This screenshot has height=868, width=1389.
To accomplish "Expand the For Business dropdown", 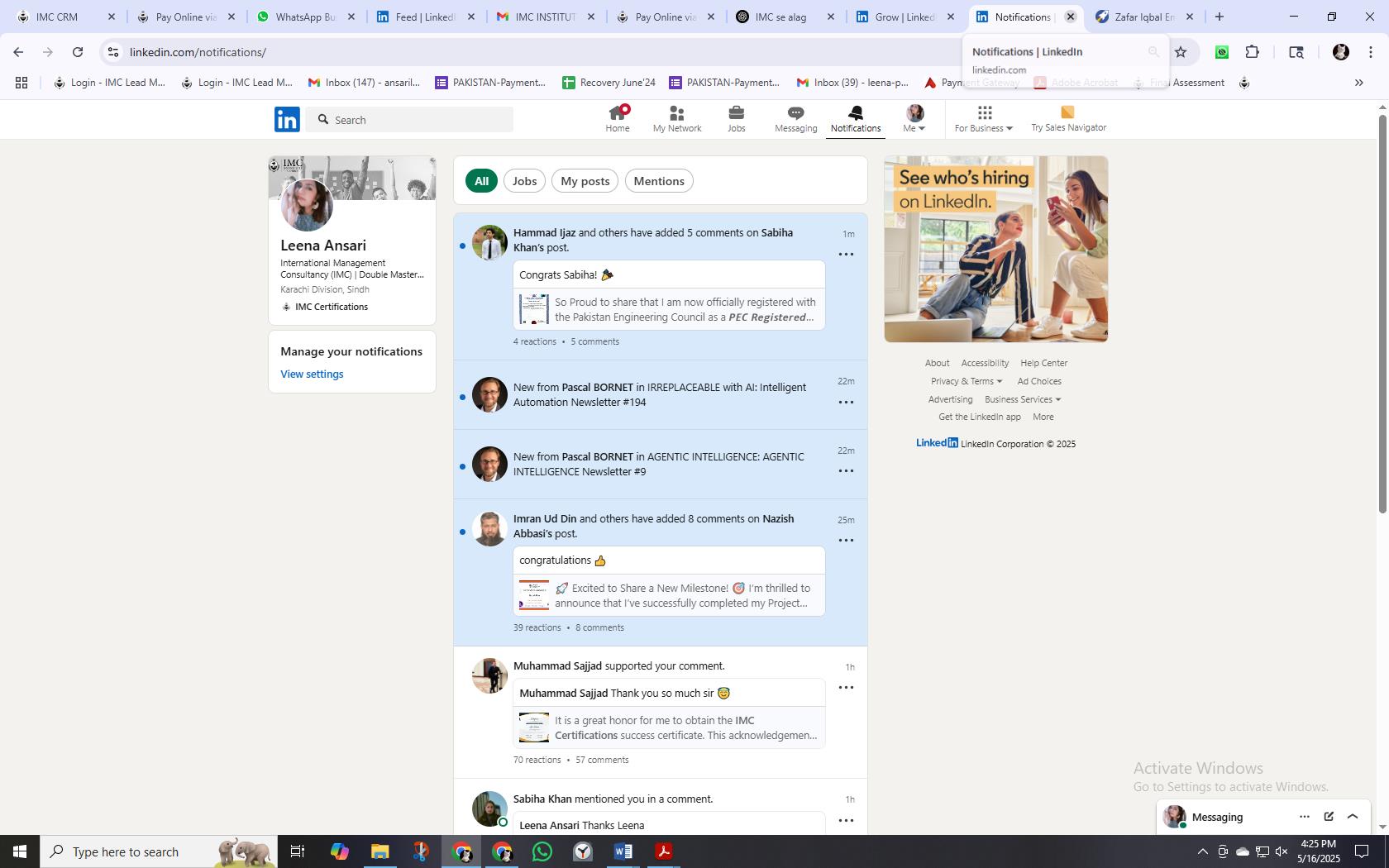I will (x=983, y=119).
